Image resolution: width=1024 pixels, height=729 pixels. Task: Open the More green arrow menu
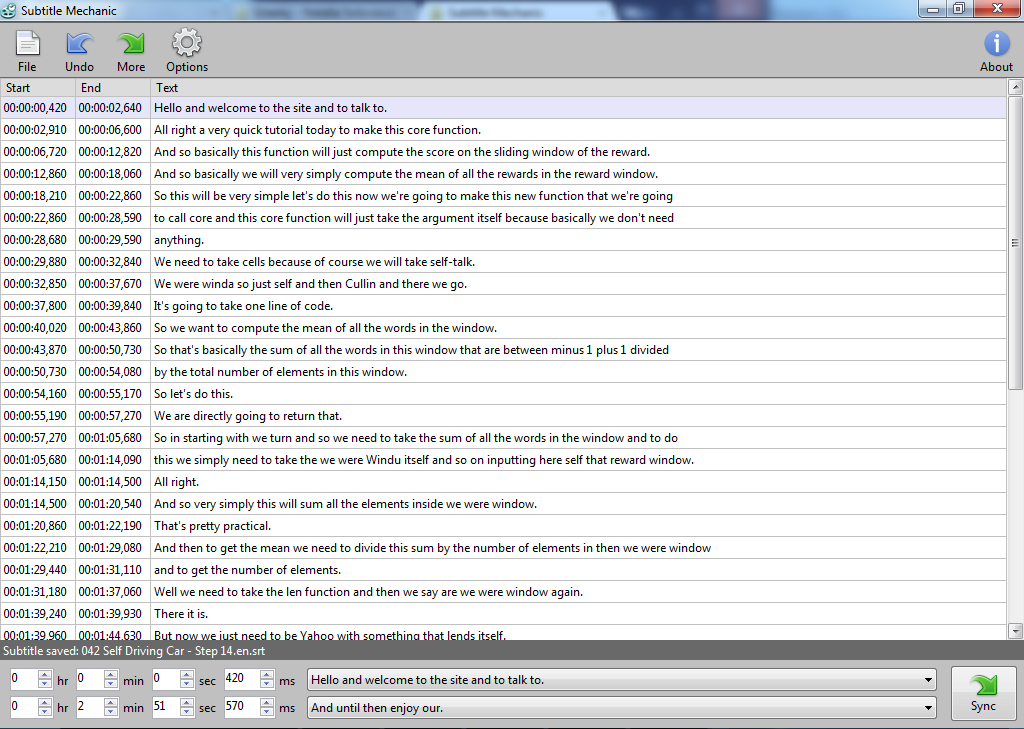pyautogui.click(x=131, y=44)
